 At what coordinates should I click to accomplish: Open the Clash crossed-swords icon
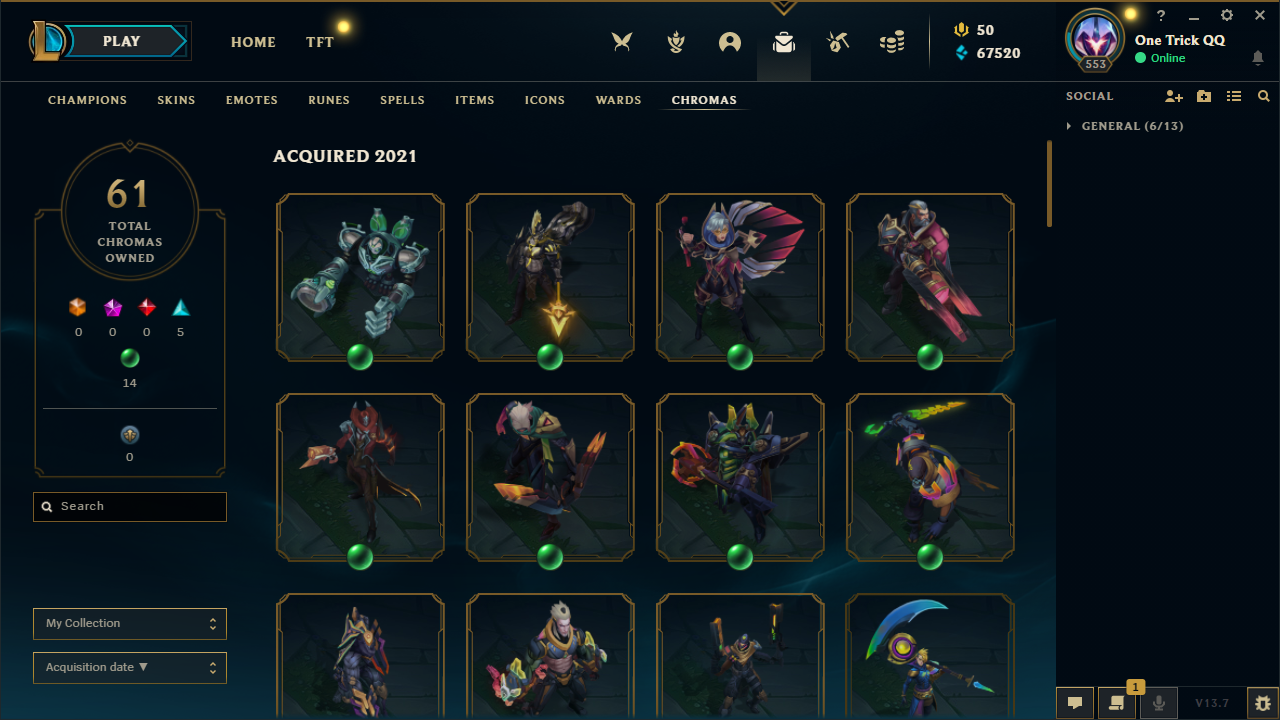[x=623, y=42]
